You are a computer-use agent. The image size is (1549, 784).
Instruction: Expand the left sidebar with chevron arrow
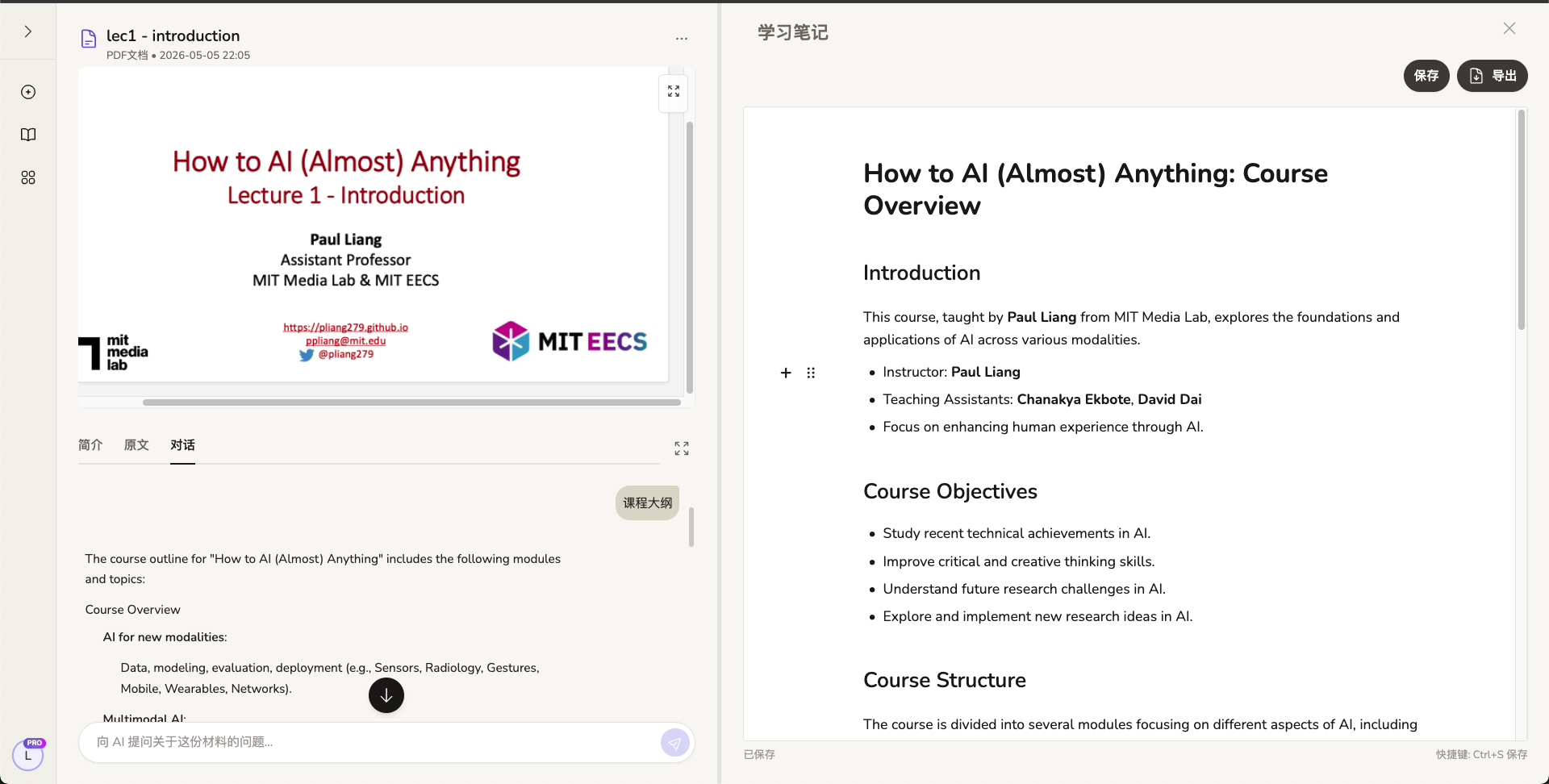pyautogui.click(x=28, y=31)
